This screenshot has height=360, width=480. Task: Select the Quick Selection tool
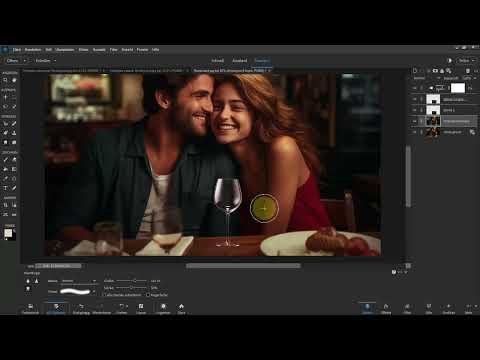[14, 107]
